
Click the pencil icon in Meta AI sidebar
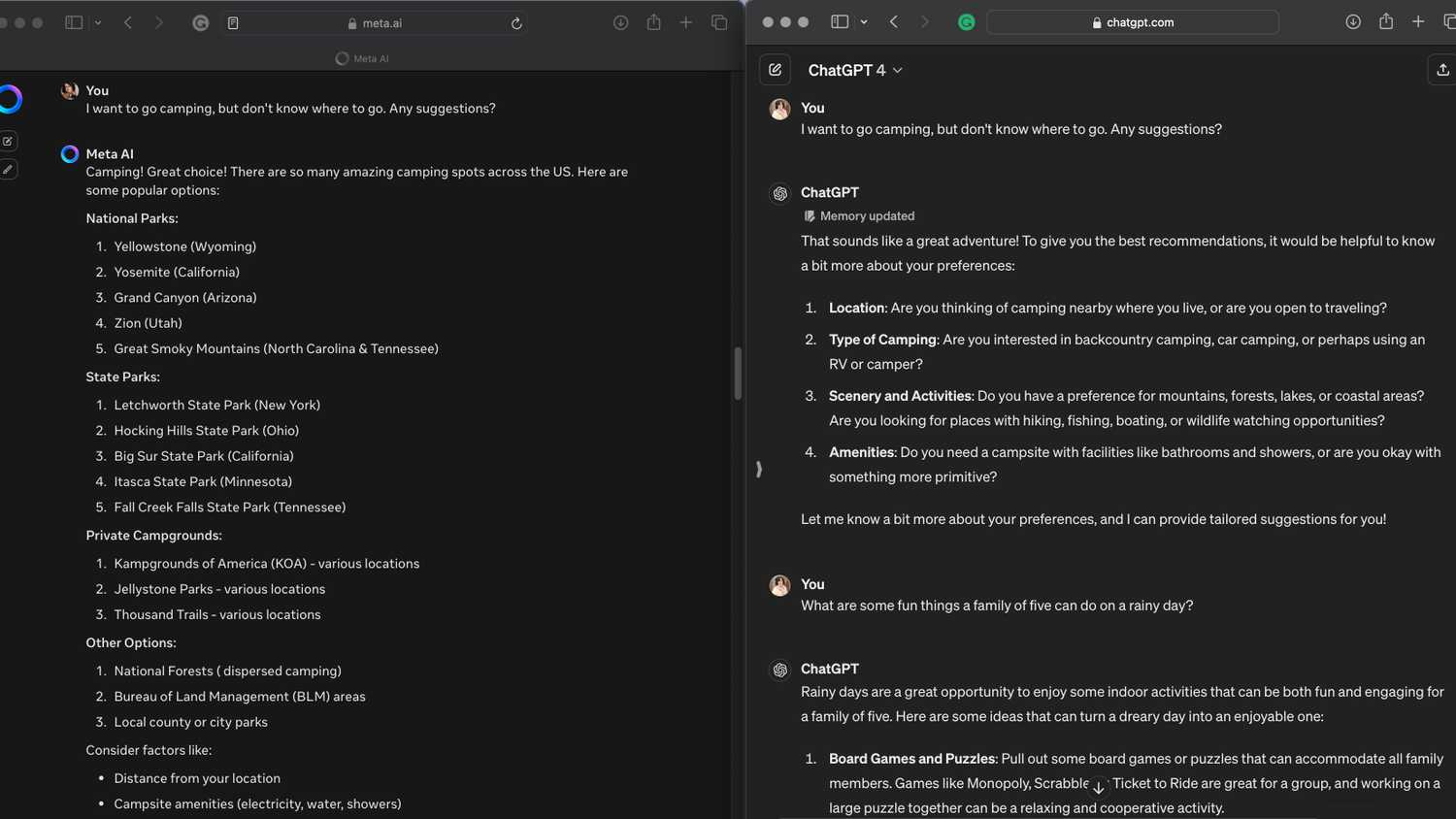pyautogui.click(x=8, y=170)
